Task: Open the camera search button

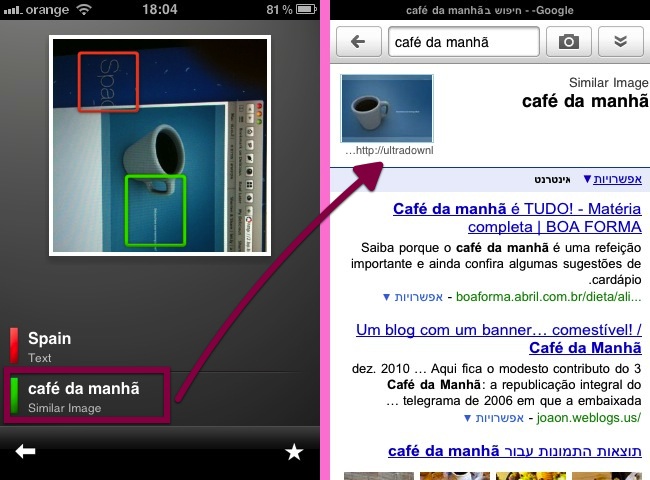Action: pyautogui.click(x=568, y=42)
